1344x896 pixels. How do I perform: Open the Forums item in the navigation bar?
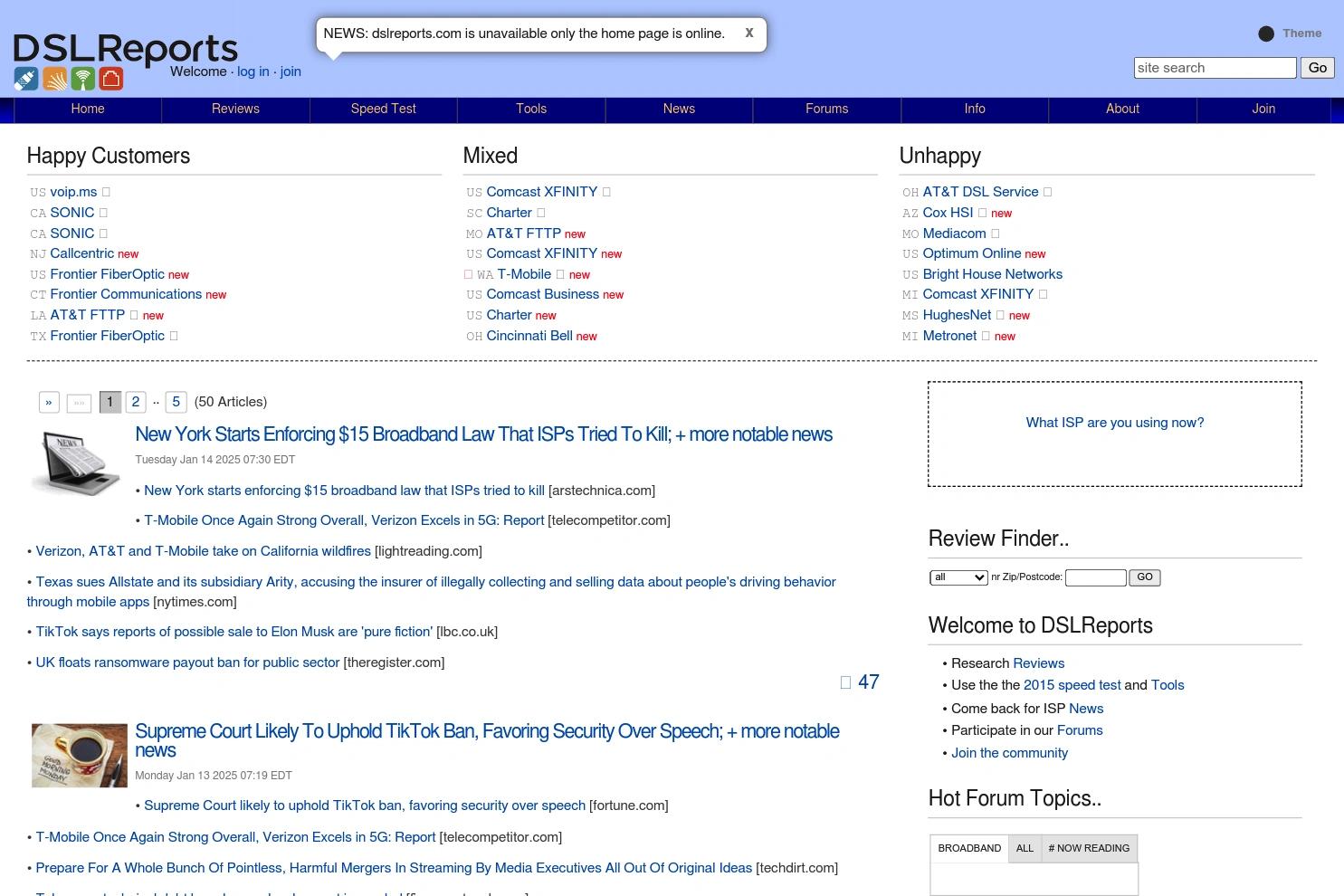pyautogui.click(x=827, y=109)
